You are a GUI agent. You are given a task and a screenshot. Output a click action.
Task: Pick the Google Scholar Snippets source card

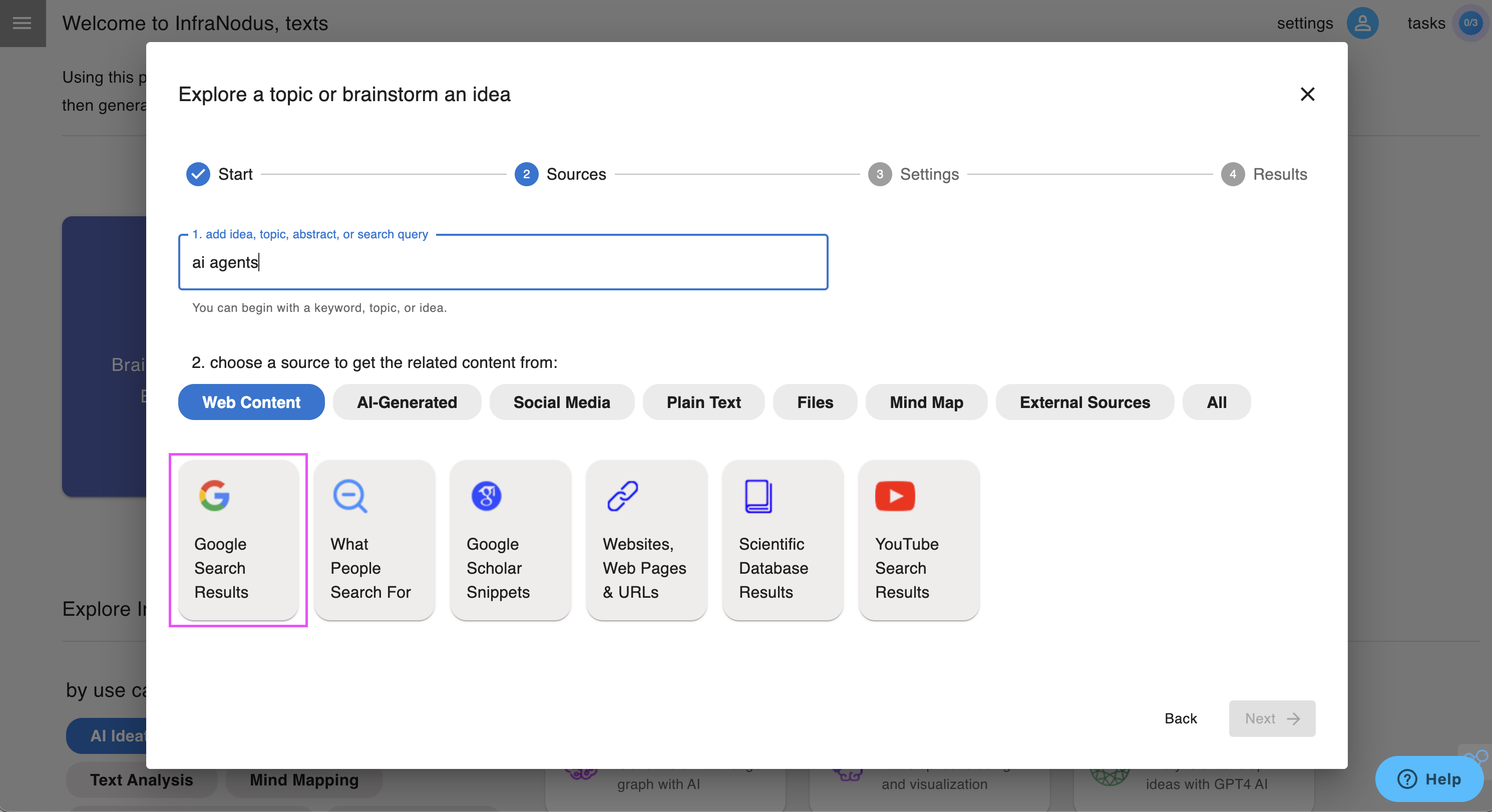click(x=510, y=540)
